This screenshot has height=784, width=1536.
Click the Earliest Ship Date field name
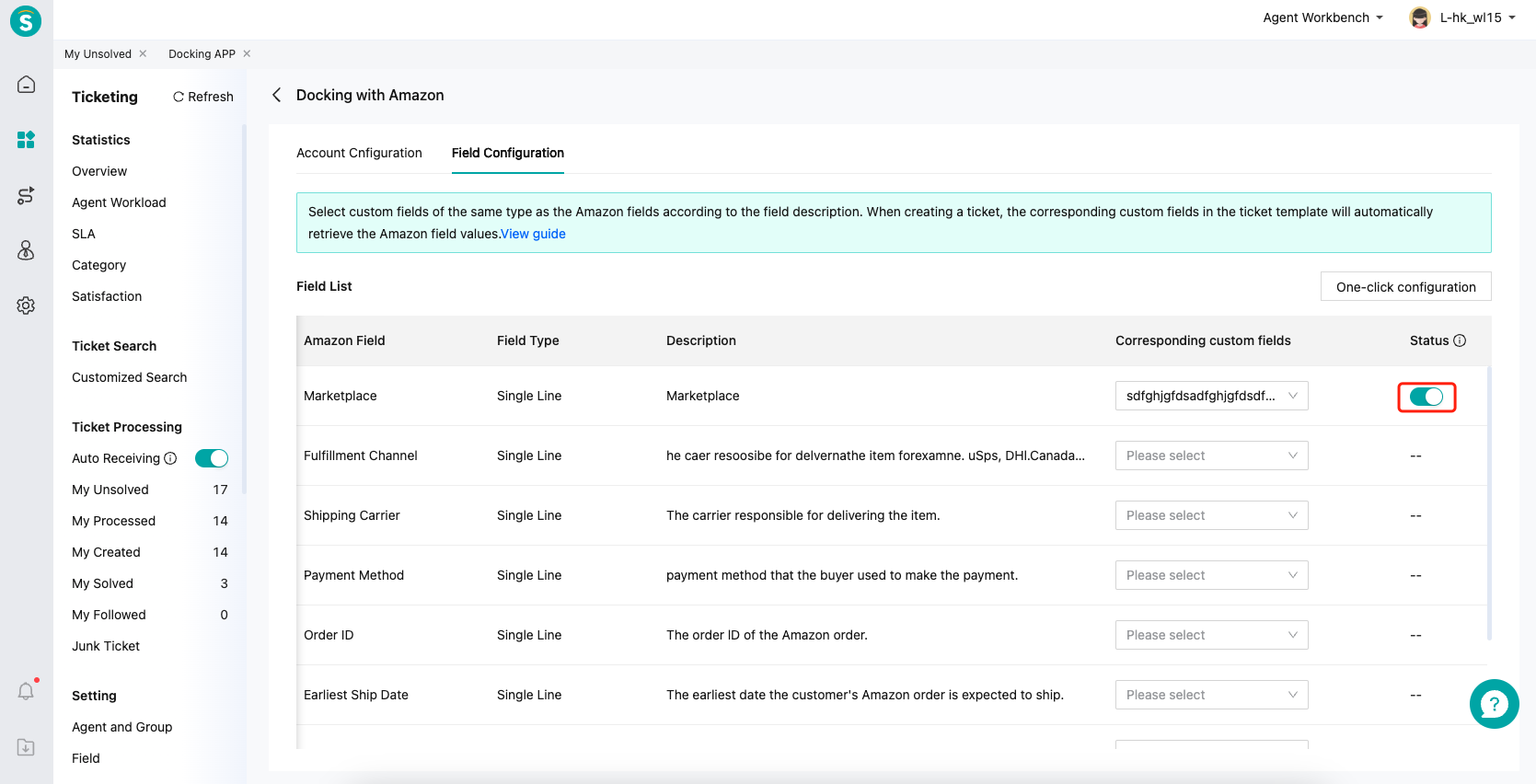356,695
